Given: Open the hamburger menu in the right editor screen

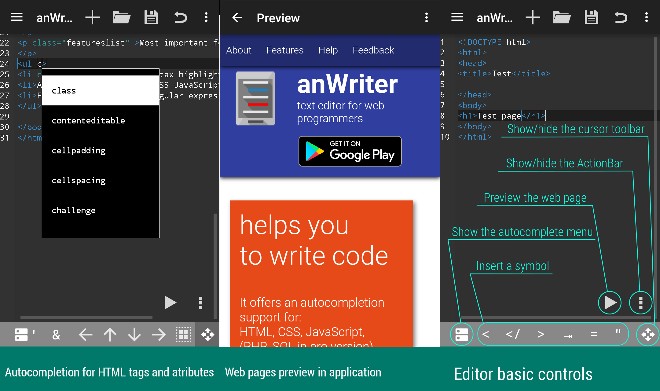Looking at the screenshot, I should 457,17.
